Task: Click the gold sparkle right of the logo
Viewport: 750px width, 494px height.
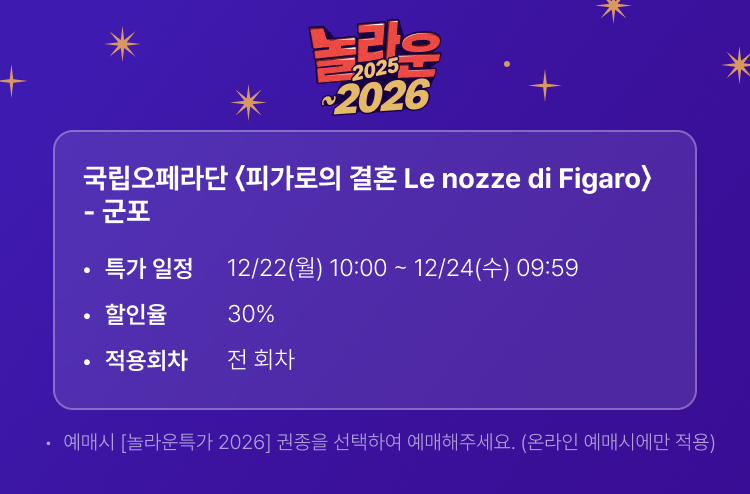Action: [x=545, y=85]
